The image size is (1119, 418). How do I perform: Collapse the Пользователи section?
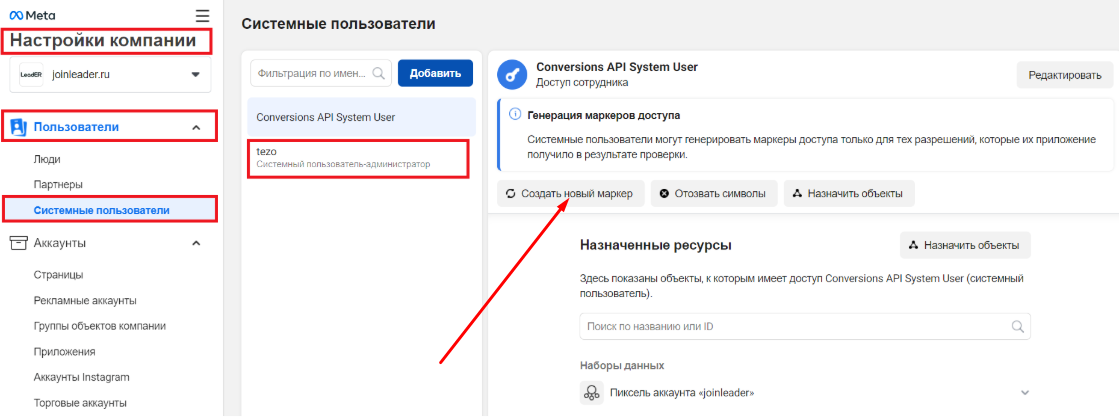196,127
